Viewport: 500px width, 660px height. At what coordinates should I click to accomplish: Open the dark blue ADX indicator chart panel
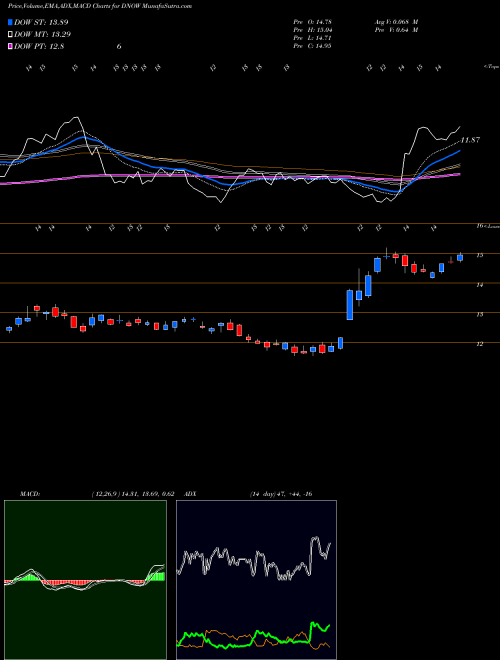coord(256,580)
